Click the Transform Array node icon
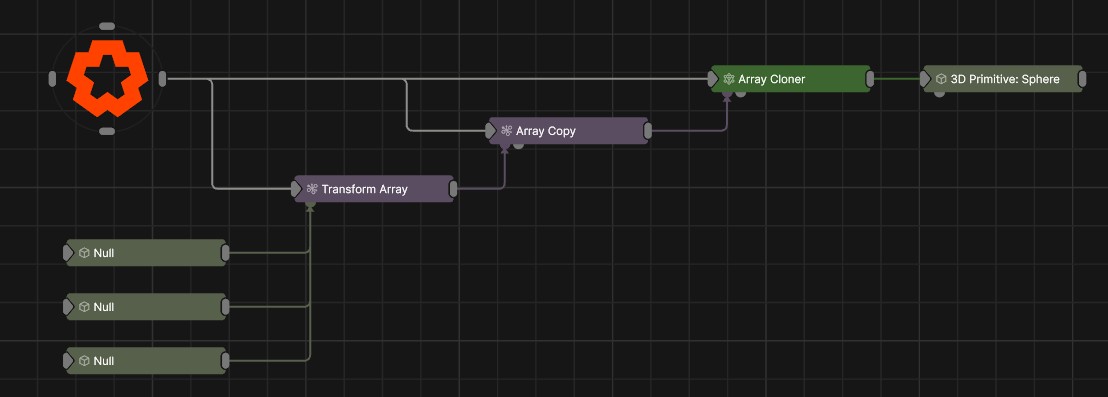Screen dimensions: 1108x397 point(312,189)
